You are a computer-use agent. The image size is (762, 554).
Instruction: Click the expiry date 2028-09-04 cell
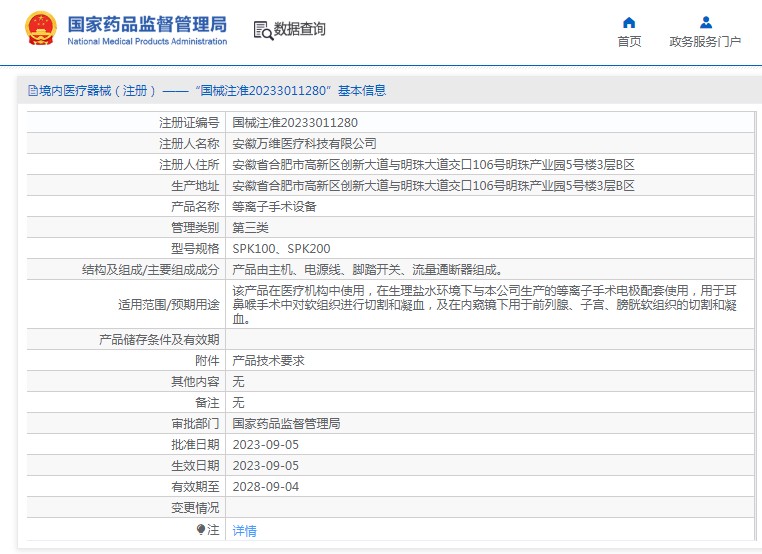[265, 486]
